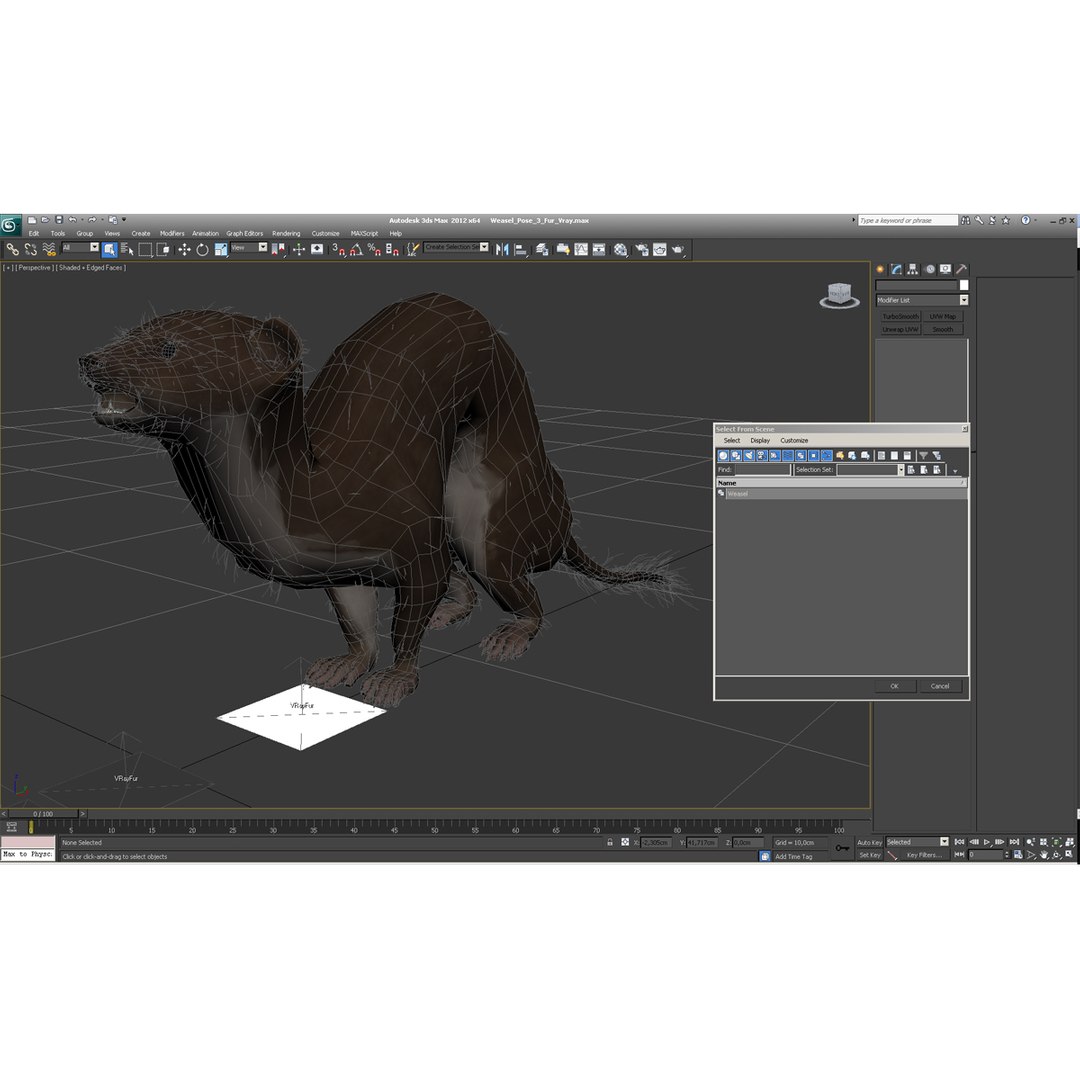Open the 3ds Max application button
This screenshot has width=1080, height=1080.
coord(10,225)
